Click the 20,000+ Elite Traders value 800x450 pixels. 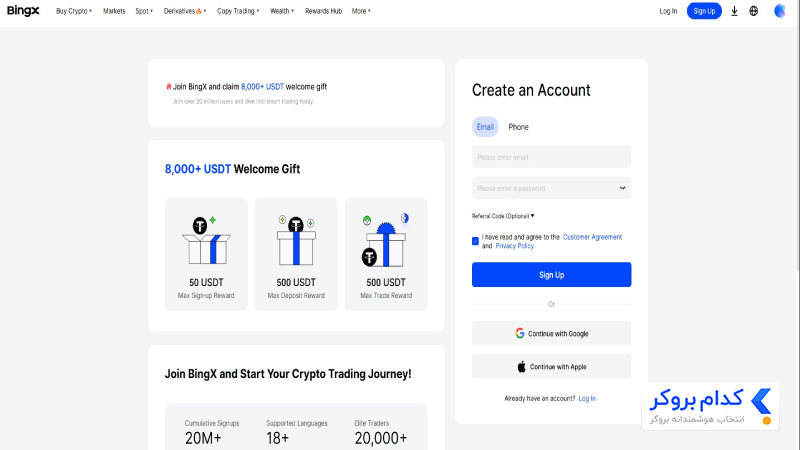click(x=381, y=438)
